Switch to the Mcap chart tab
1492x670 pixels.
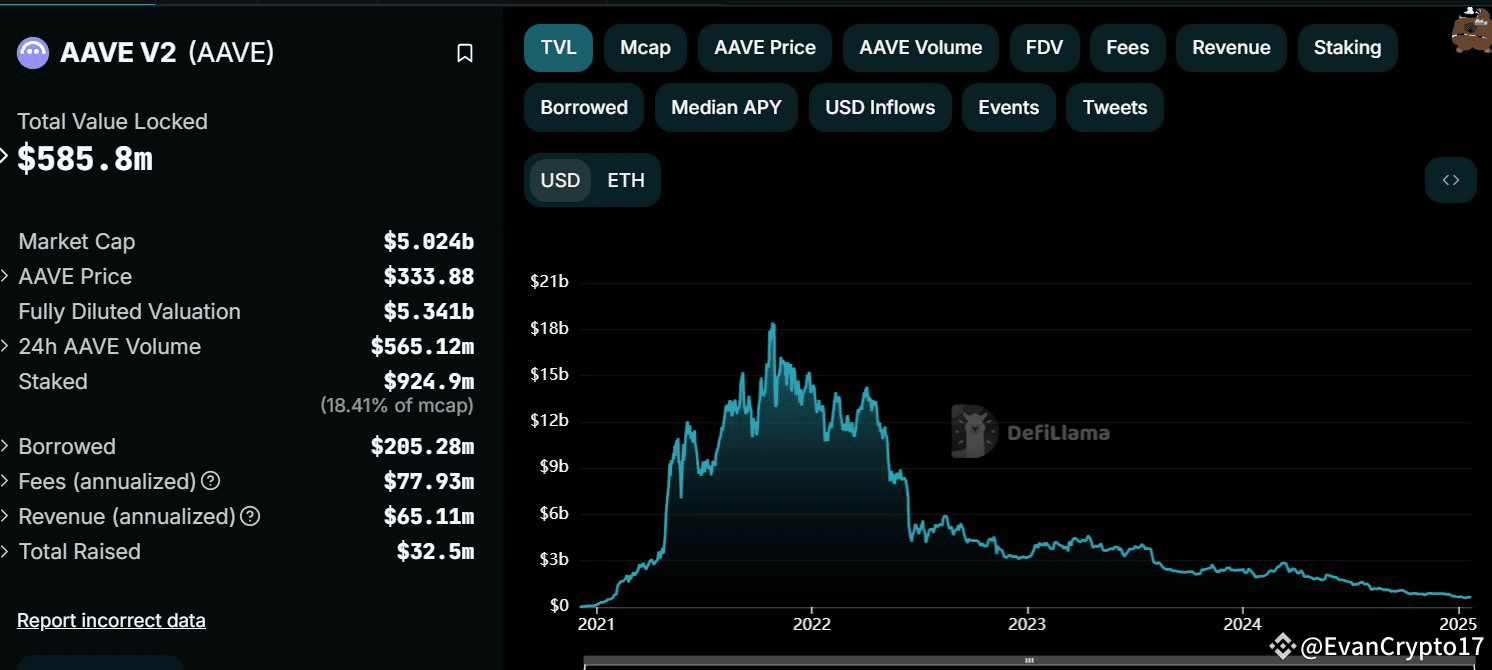[x=645, y=47]
